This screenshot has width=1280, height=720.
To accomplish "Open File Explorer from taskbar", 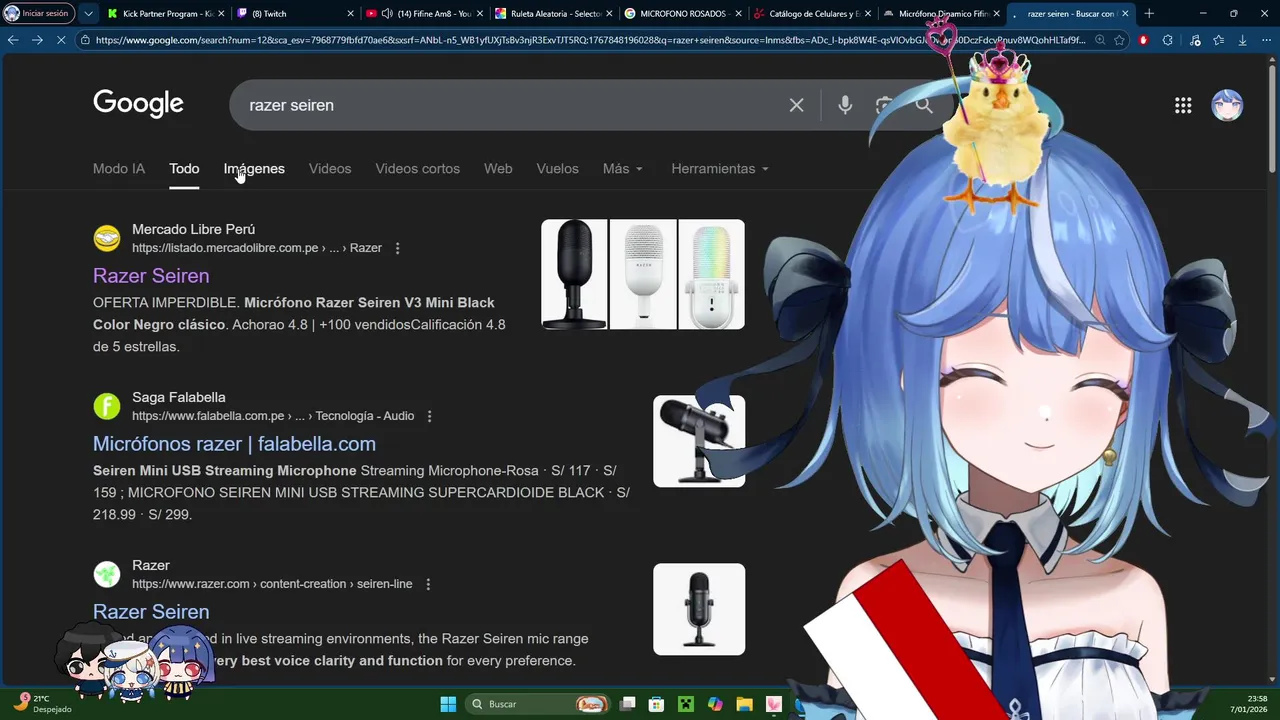I will pyautogui.click(x=744, y=704).
